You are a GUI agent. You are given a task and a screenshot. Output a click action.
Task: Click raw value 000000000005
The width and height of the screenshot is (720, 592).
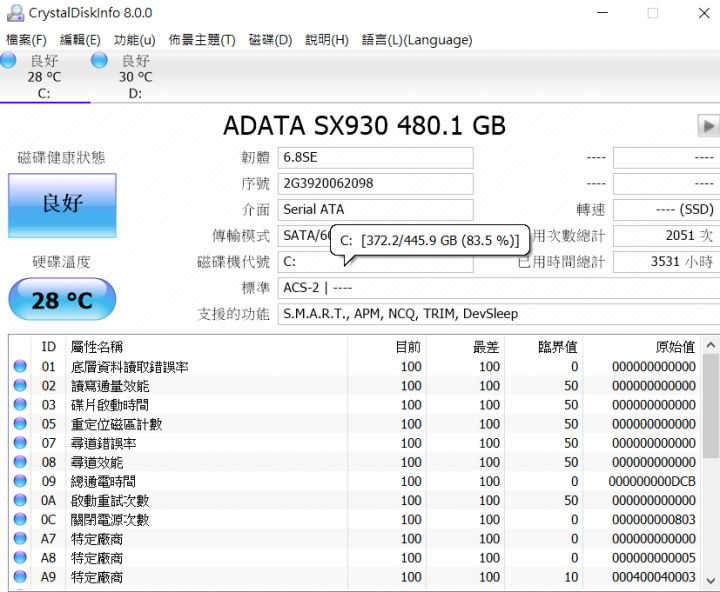click(654, 558)
